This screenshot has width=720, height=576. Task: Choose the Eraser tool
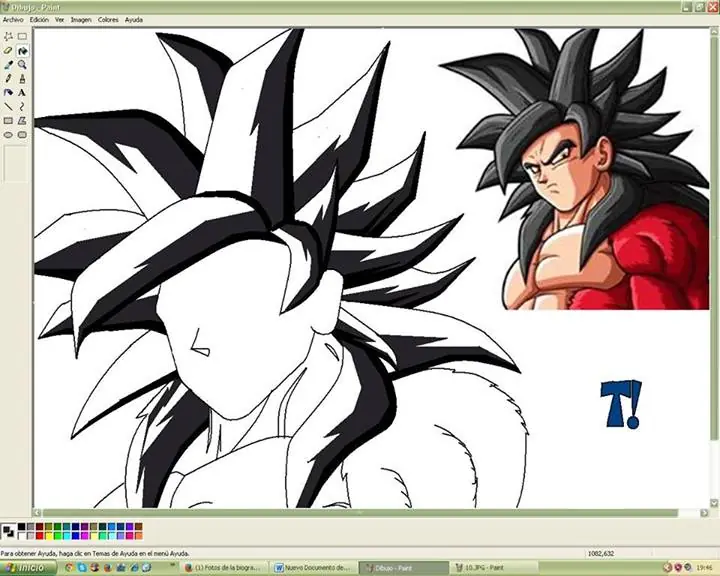coord(8,51)
